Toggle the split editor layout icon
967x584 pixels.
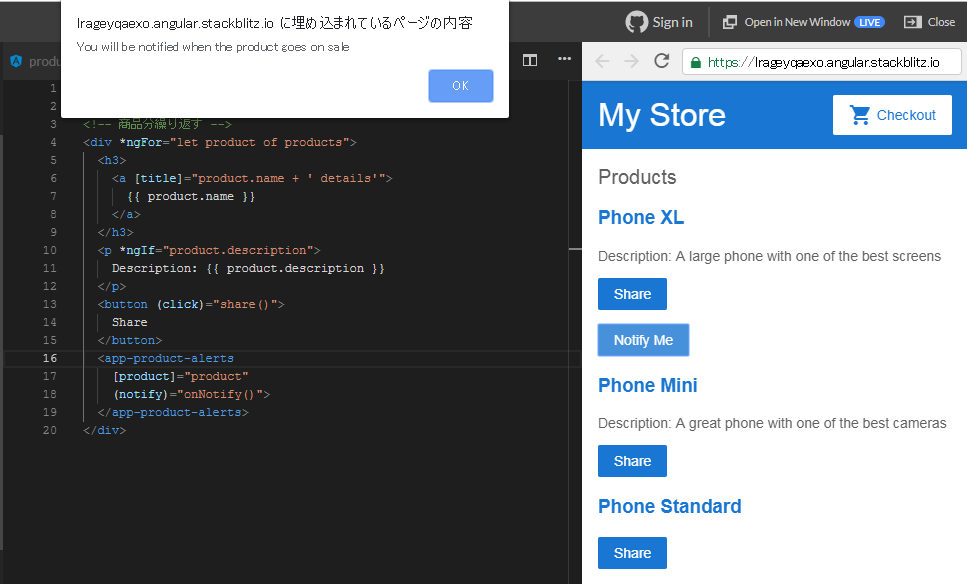coord(529,60)
